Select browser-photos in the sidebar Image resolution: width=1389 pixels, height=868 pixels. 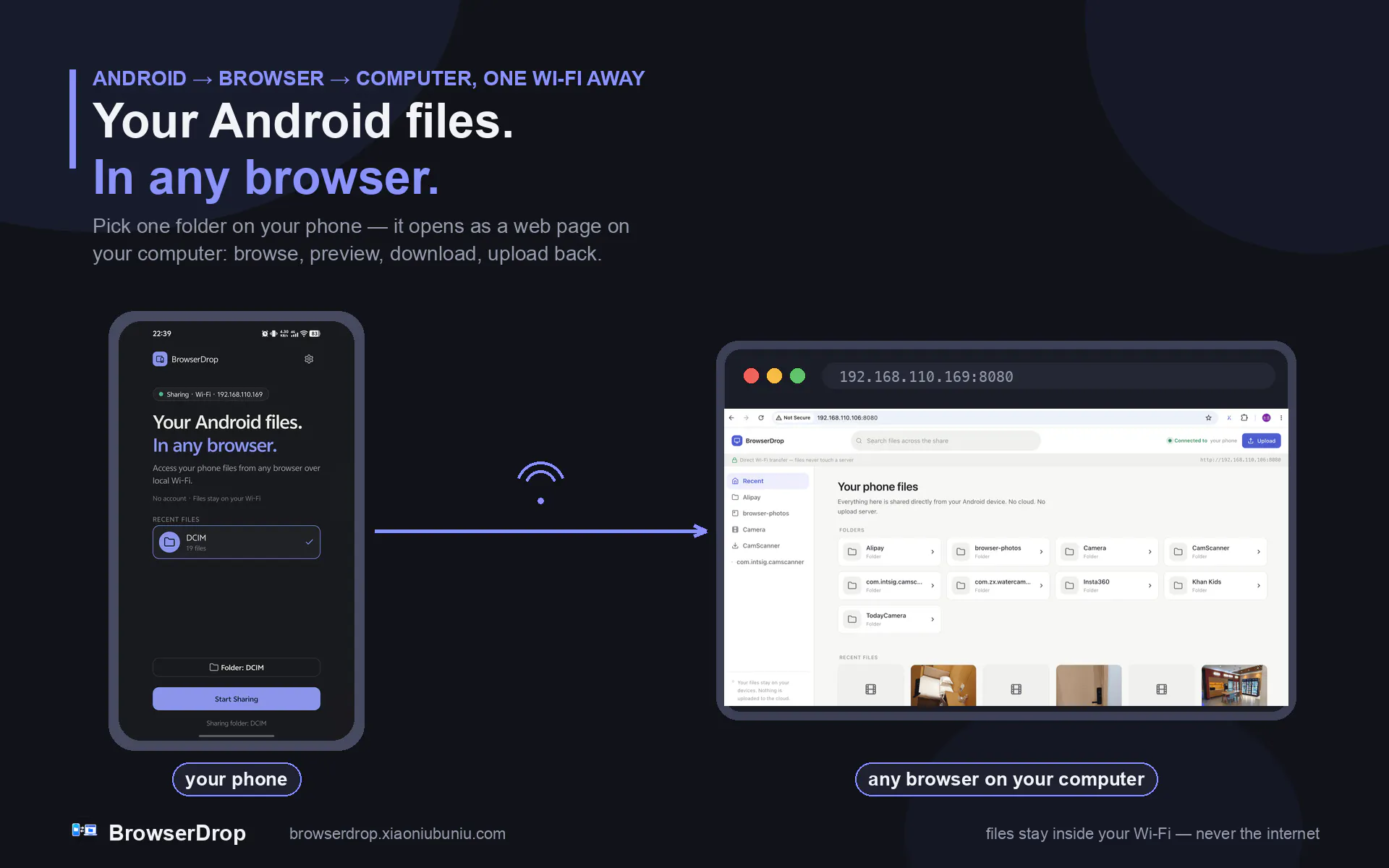pos(768,514)
